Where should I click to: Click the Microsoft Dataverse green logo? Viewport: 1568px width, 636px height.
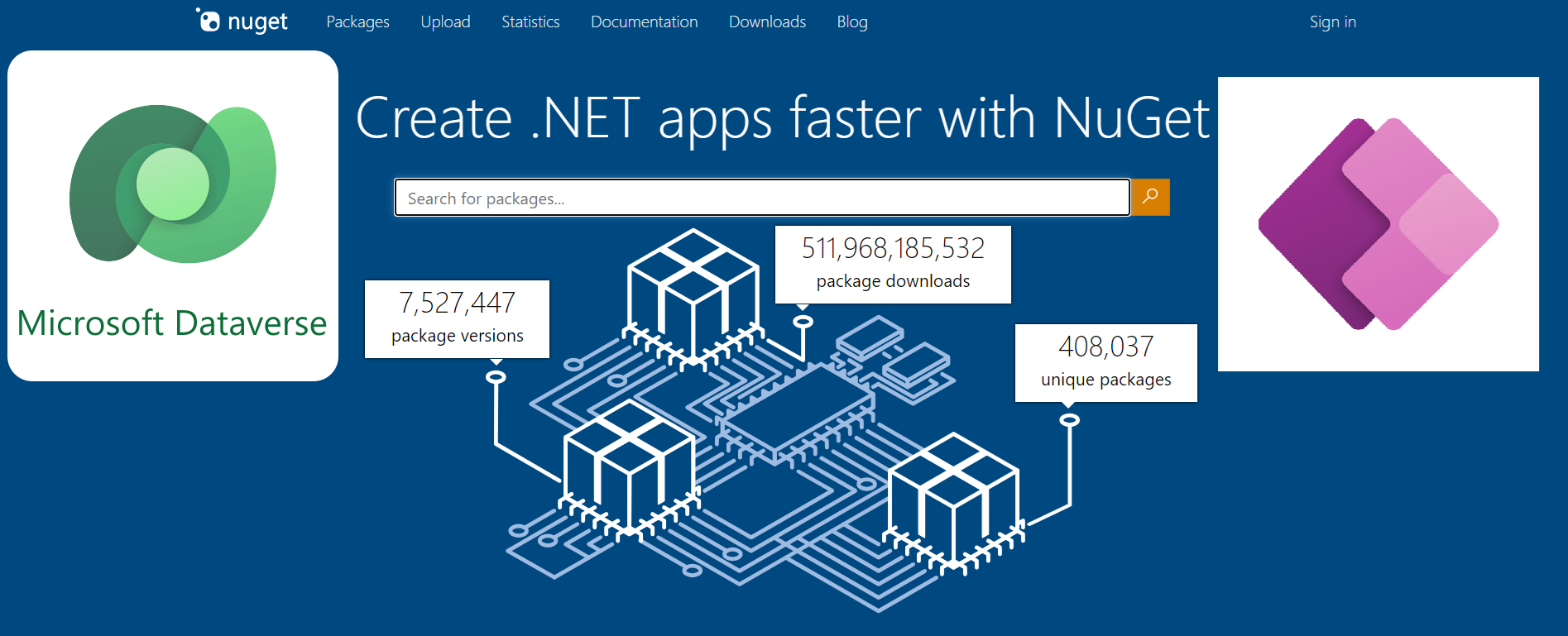coord(173,184)
